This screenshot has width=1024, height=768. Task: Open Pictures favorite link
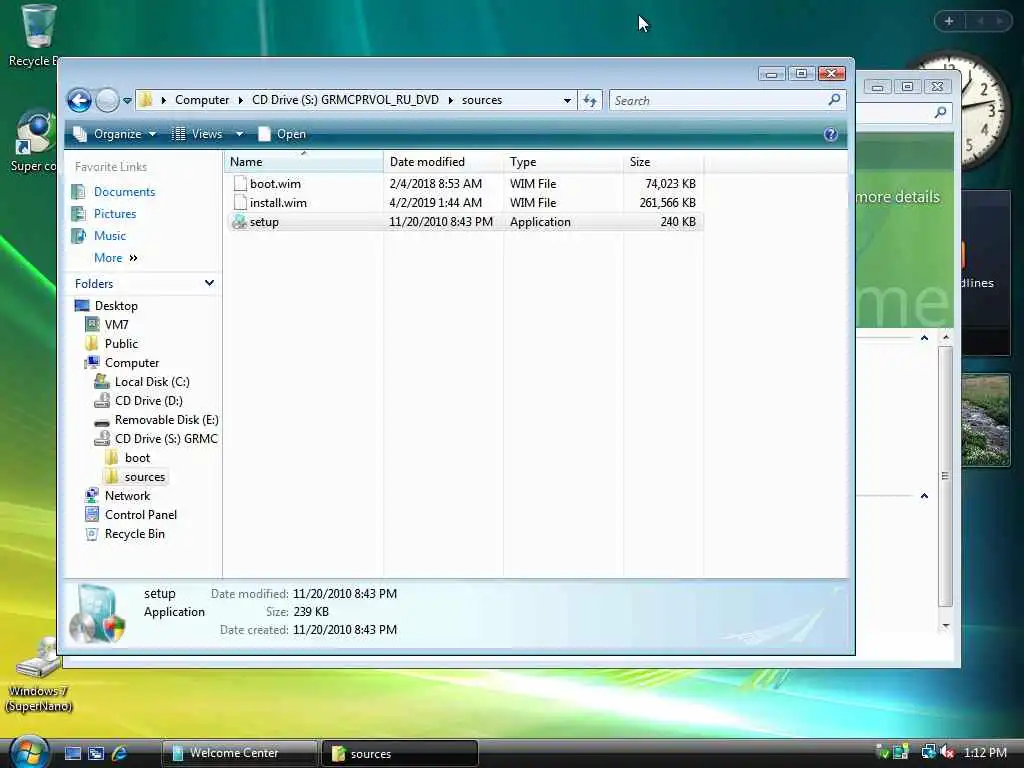pos(115,214)
